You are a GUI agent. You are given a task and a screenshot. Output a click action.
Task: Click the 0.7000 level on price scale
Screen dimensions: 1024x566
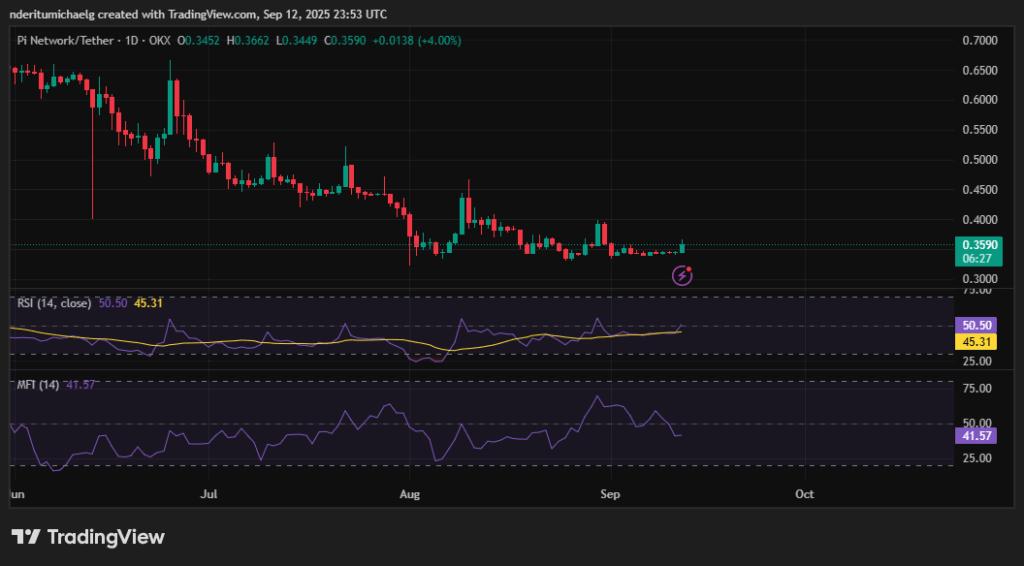coord(976,41)
